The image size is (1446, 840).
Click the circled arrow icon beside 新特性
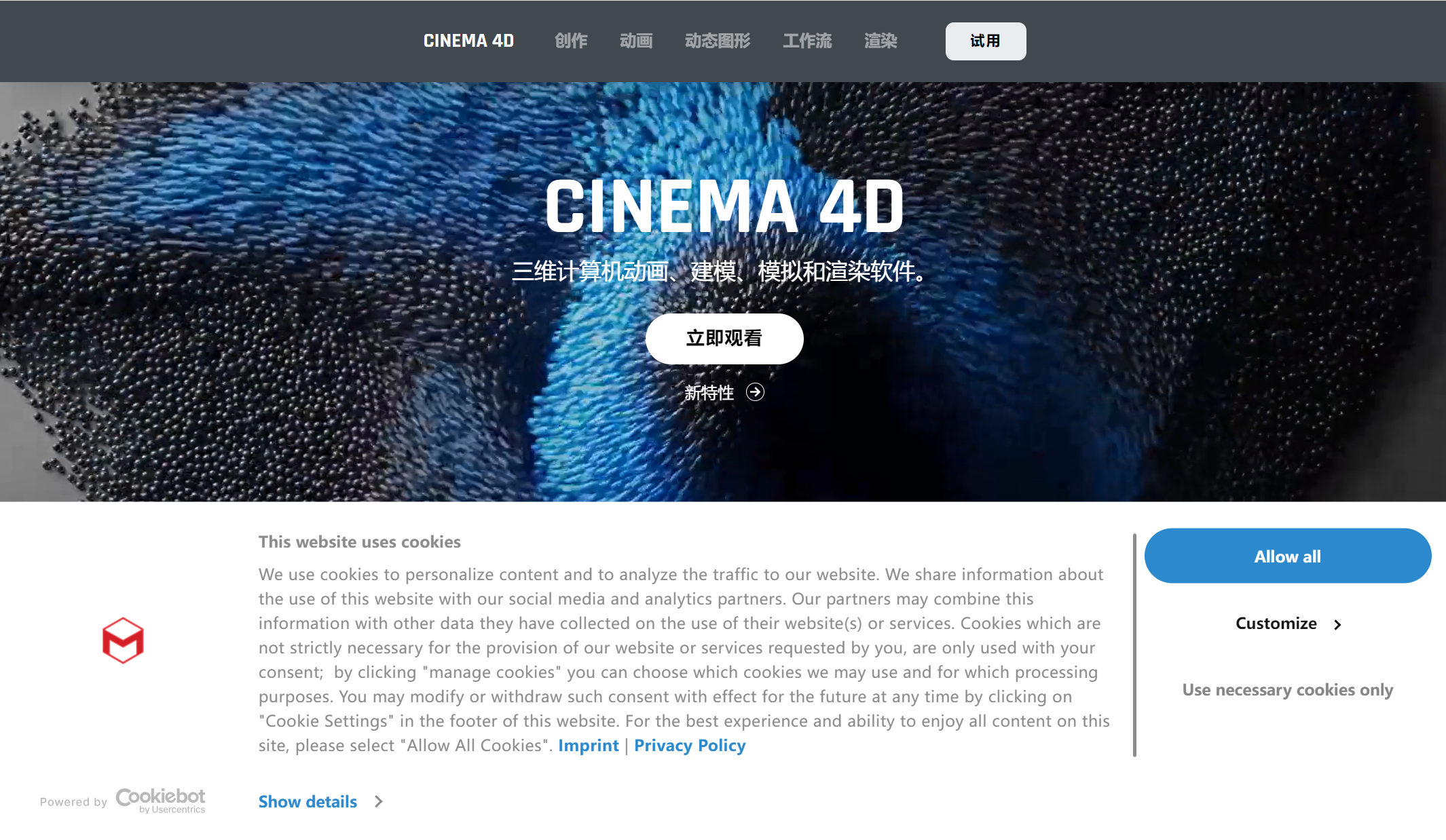(755, 392)
